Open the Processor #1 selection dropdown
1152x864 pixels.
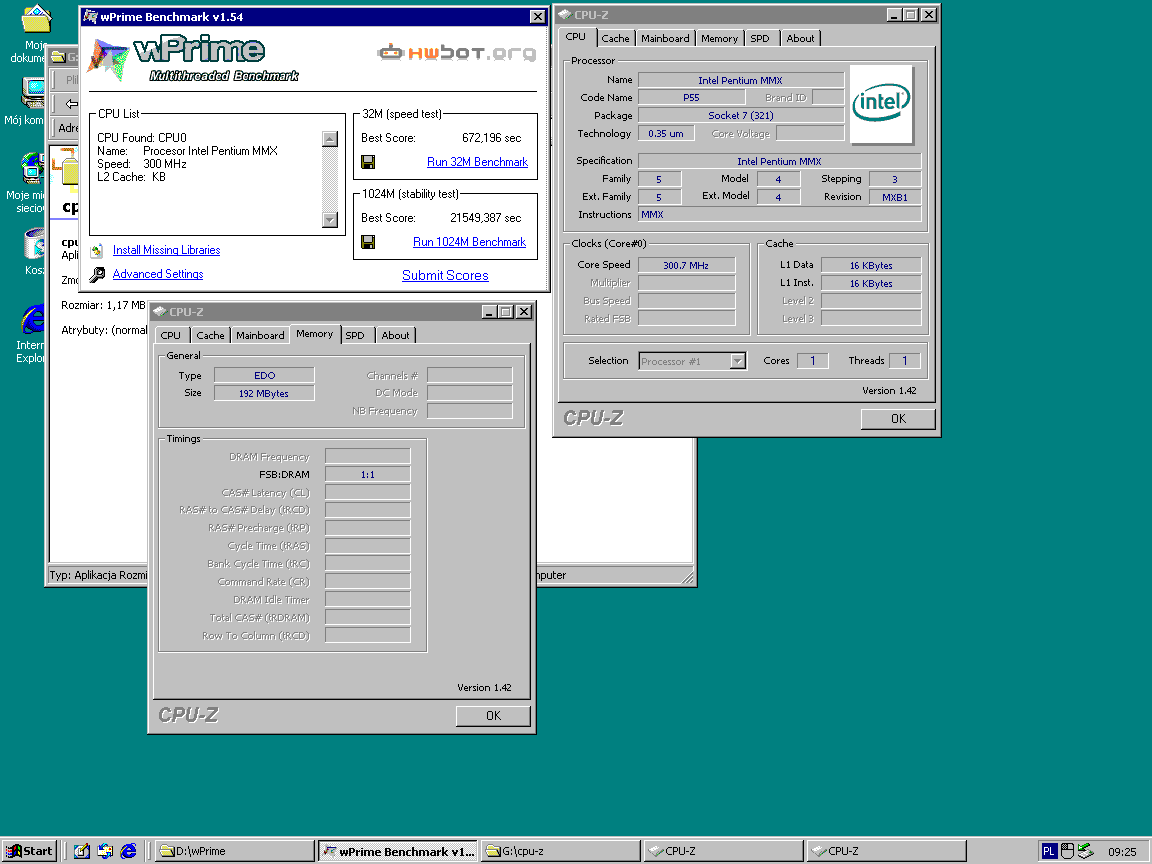coord(738,361)
